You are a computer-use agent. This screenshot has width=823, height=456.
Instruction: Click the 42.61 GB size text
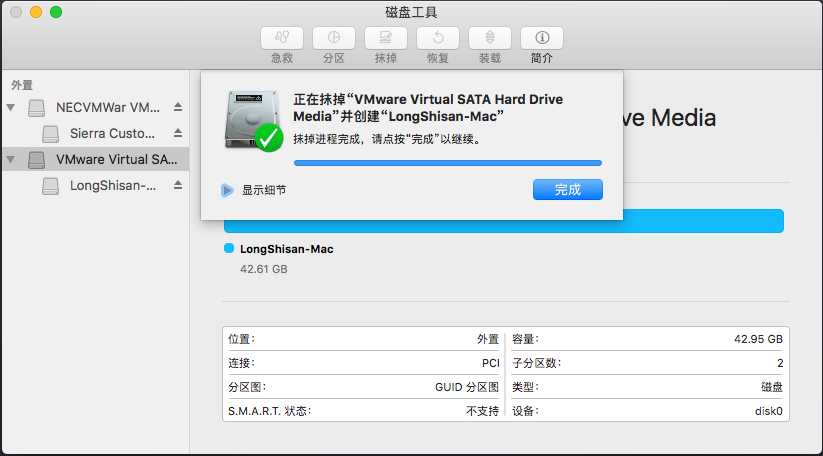pos(263,269)
